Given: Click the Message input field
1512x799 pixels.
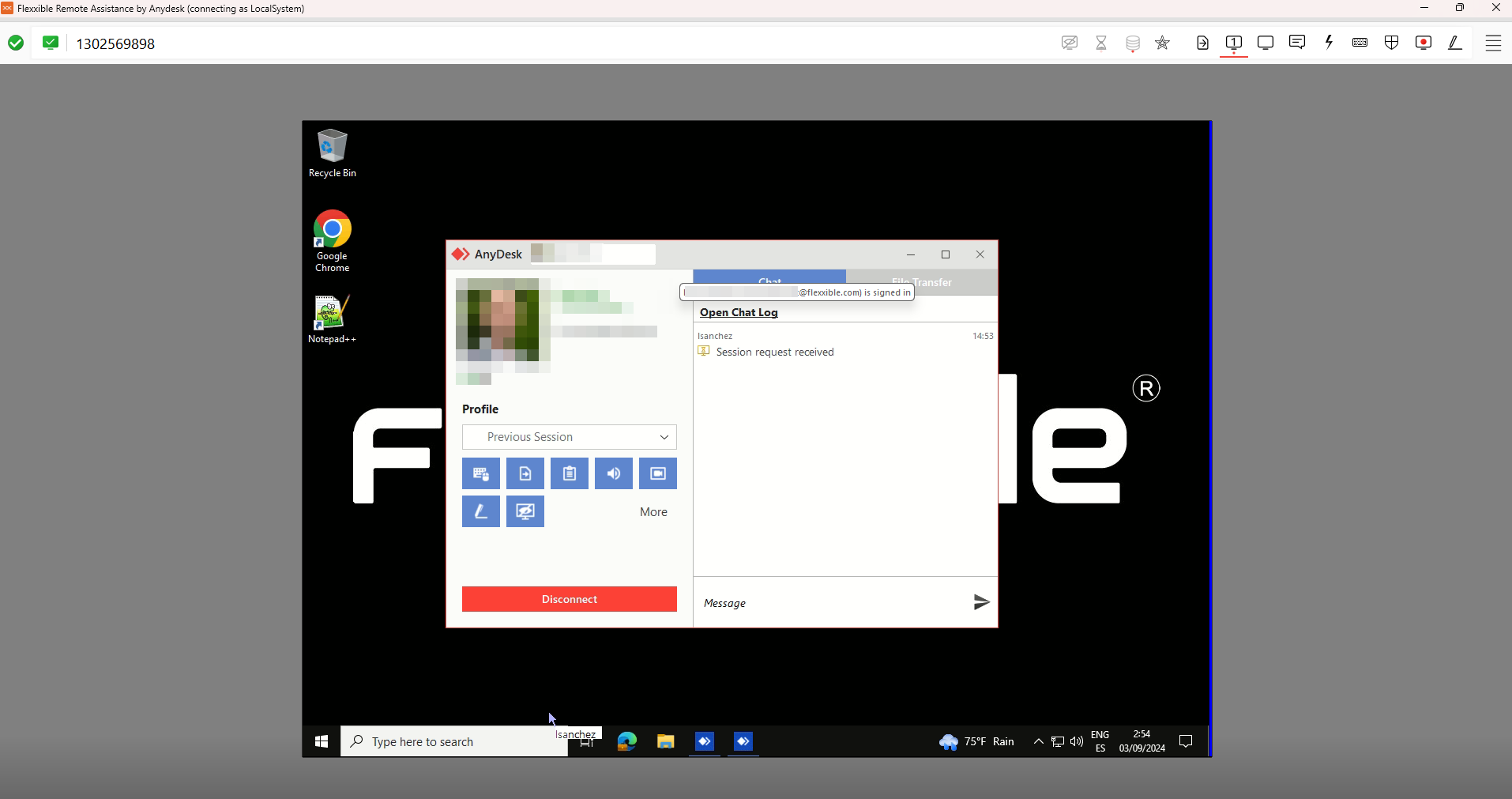Looking at the screenshot, I should click(829, 602).
